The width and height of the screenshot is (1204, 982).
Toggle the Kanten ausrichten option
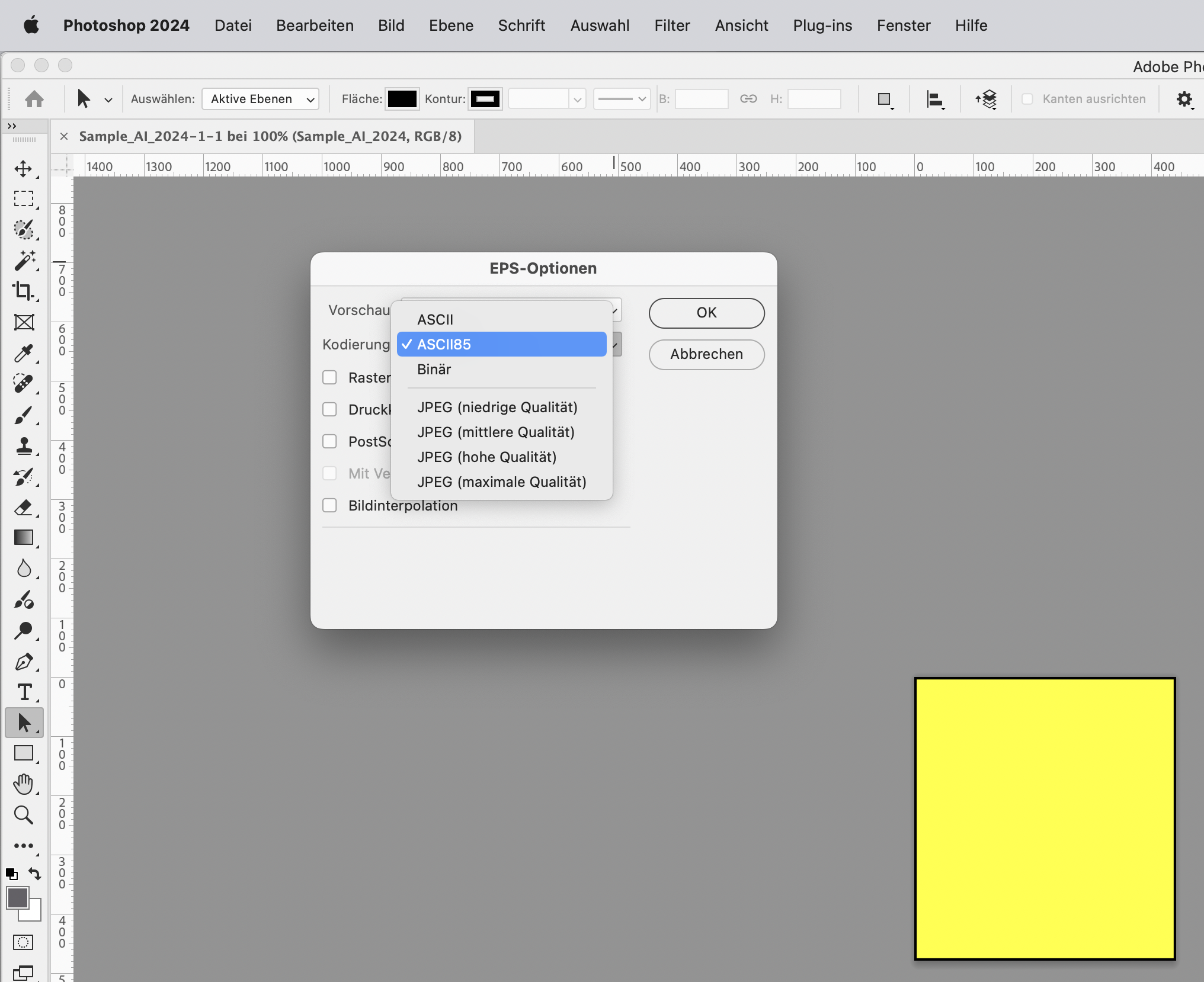point(1028,99)
